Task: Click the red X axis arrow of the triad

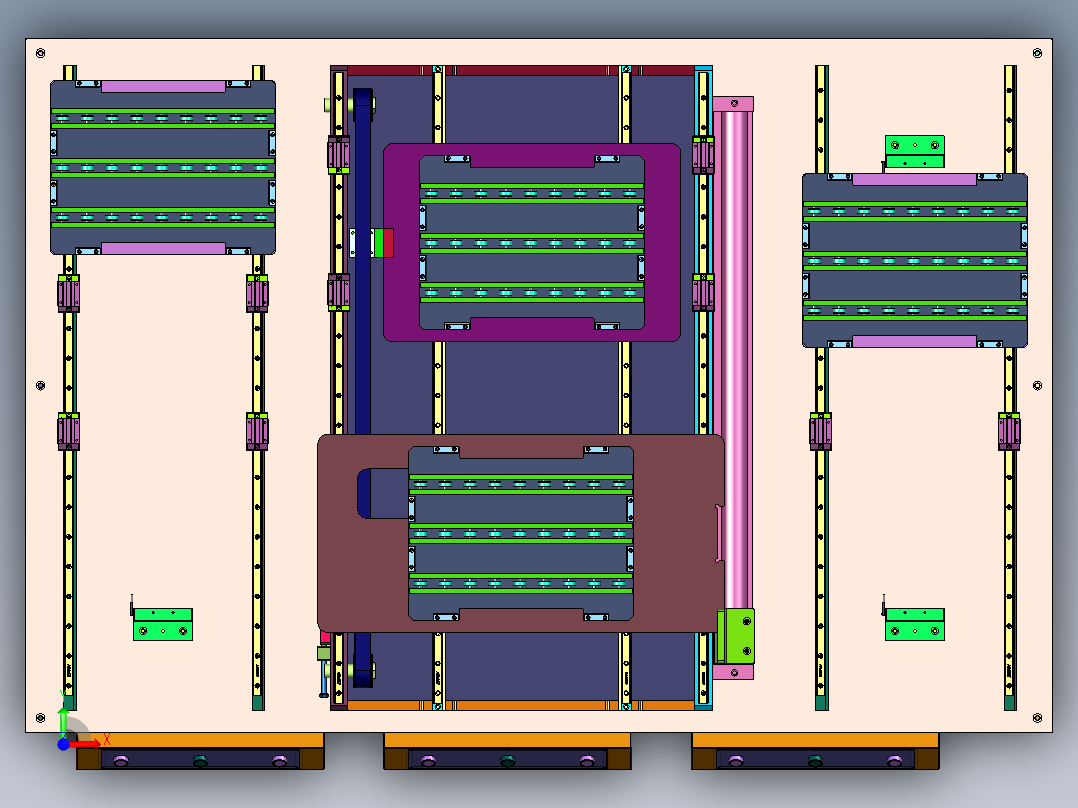Action: (85, 744)
